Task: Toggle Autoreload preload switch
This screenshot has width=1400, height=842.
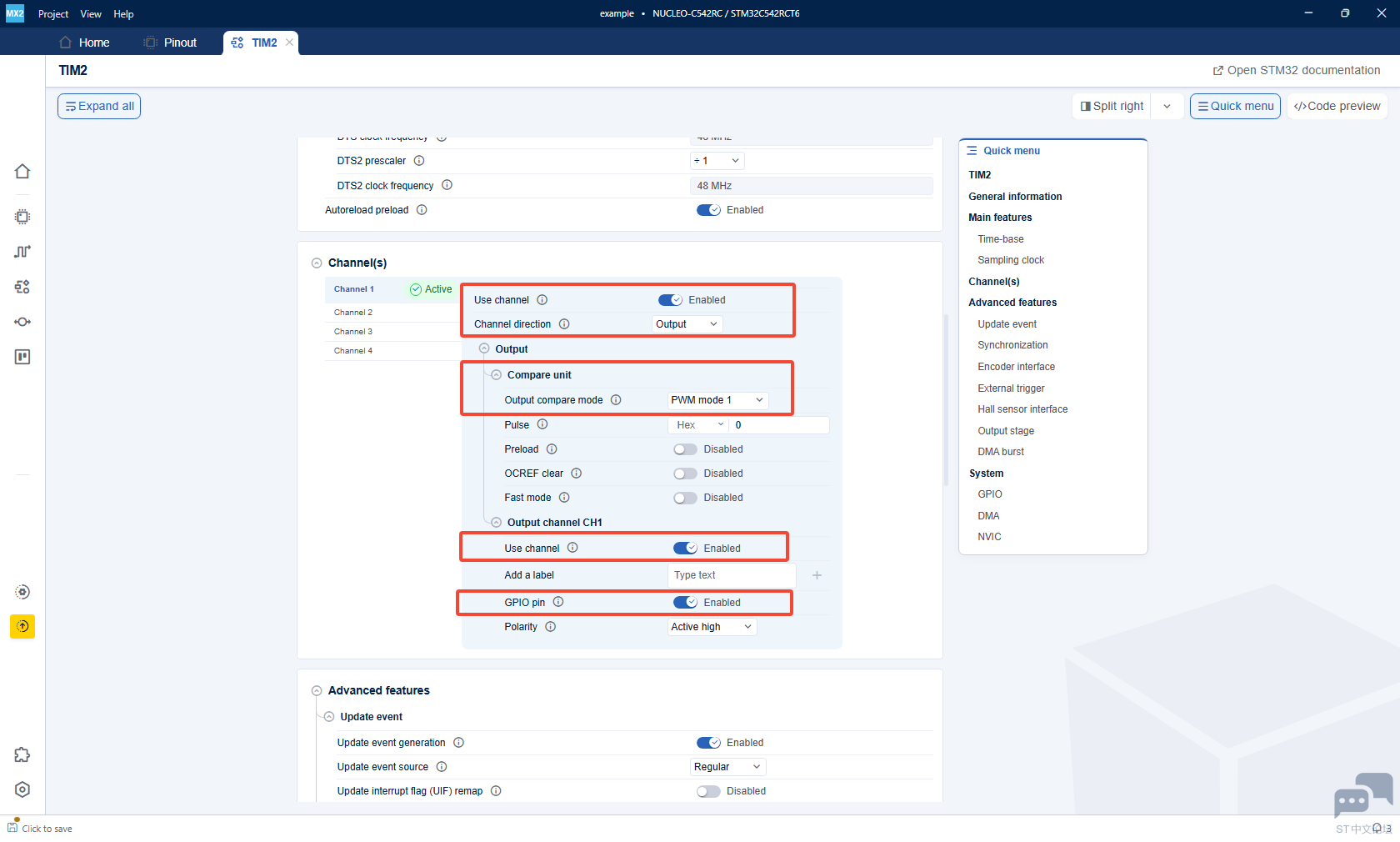Action: pos(708,210)
